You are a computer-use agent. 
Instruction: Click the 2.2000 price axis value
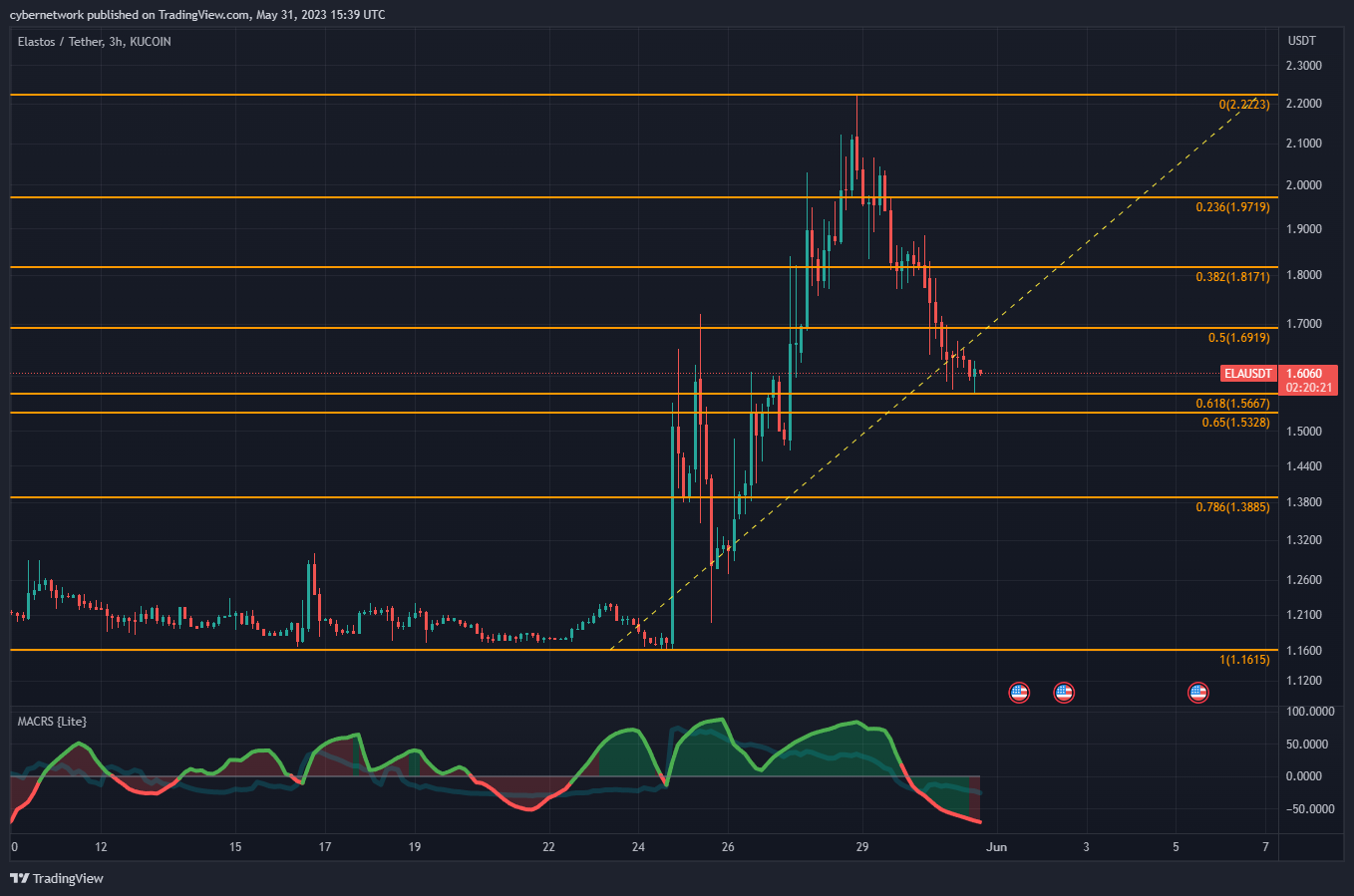[x=1304, y=104]
